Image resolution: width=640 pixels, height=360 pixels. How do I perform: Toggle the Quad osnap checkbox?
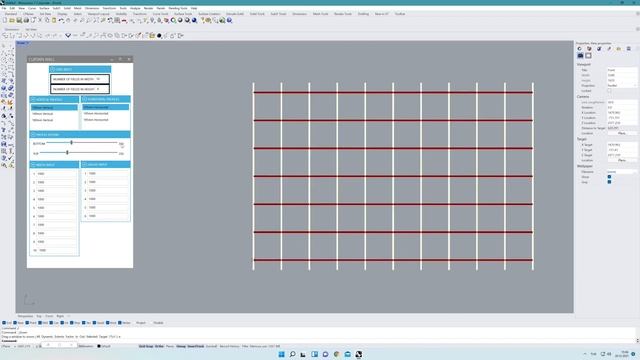point(95,322)
